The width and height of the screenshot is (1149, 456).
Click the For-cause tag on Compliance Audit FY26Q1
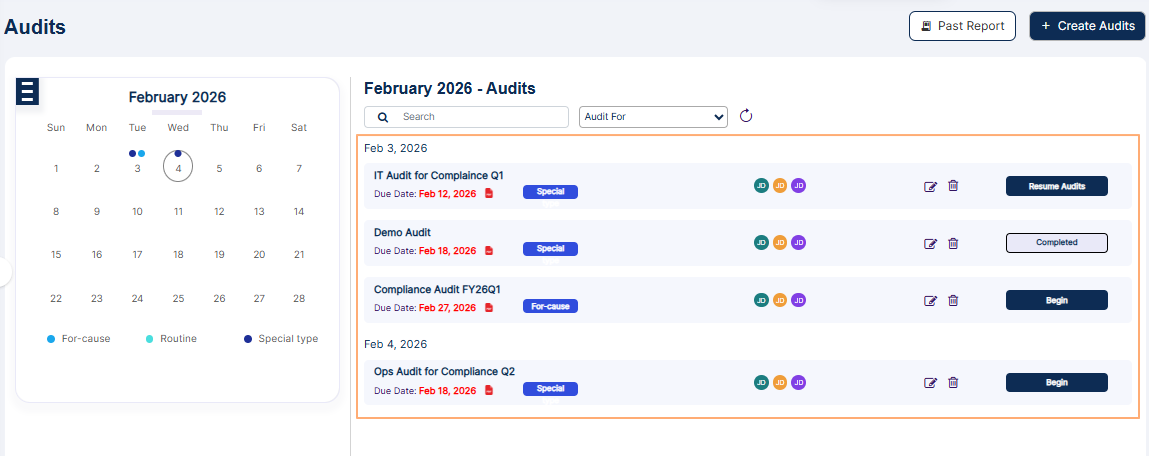[x=550, y=306]
